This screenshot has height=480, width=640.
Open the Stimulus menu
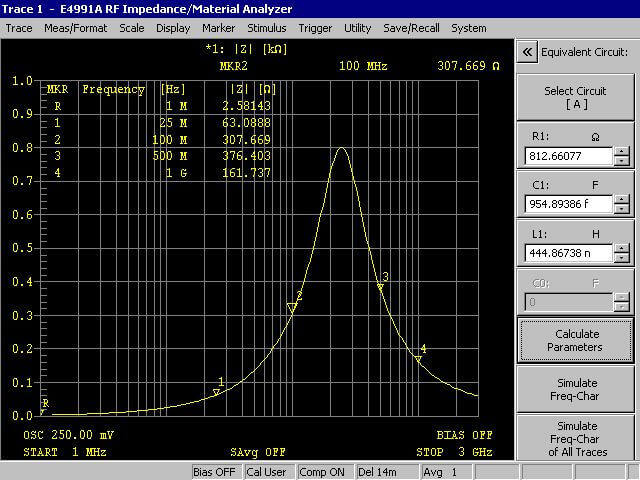click(x=267, y=28)
